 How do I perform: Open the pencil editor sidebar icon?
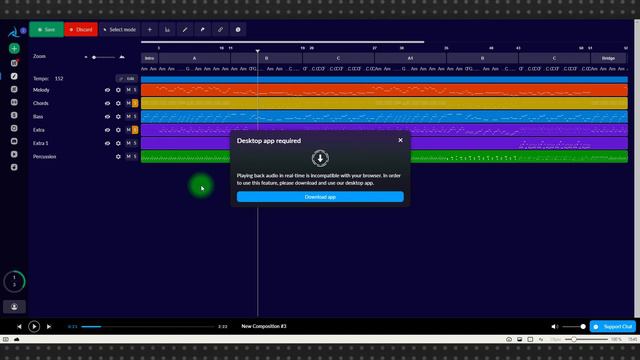tap(14, 76)
